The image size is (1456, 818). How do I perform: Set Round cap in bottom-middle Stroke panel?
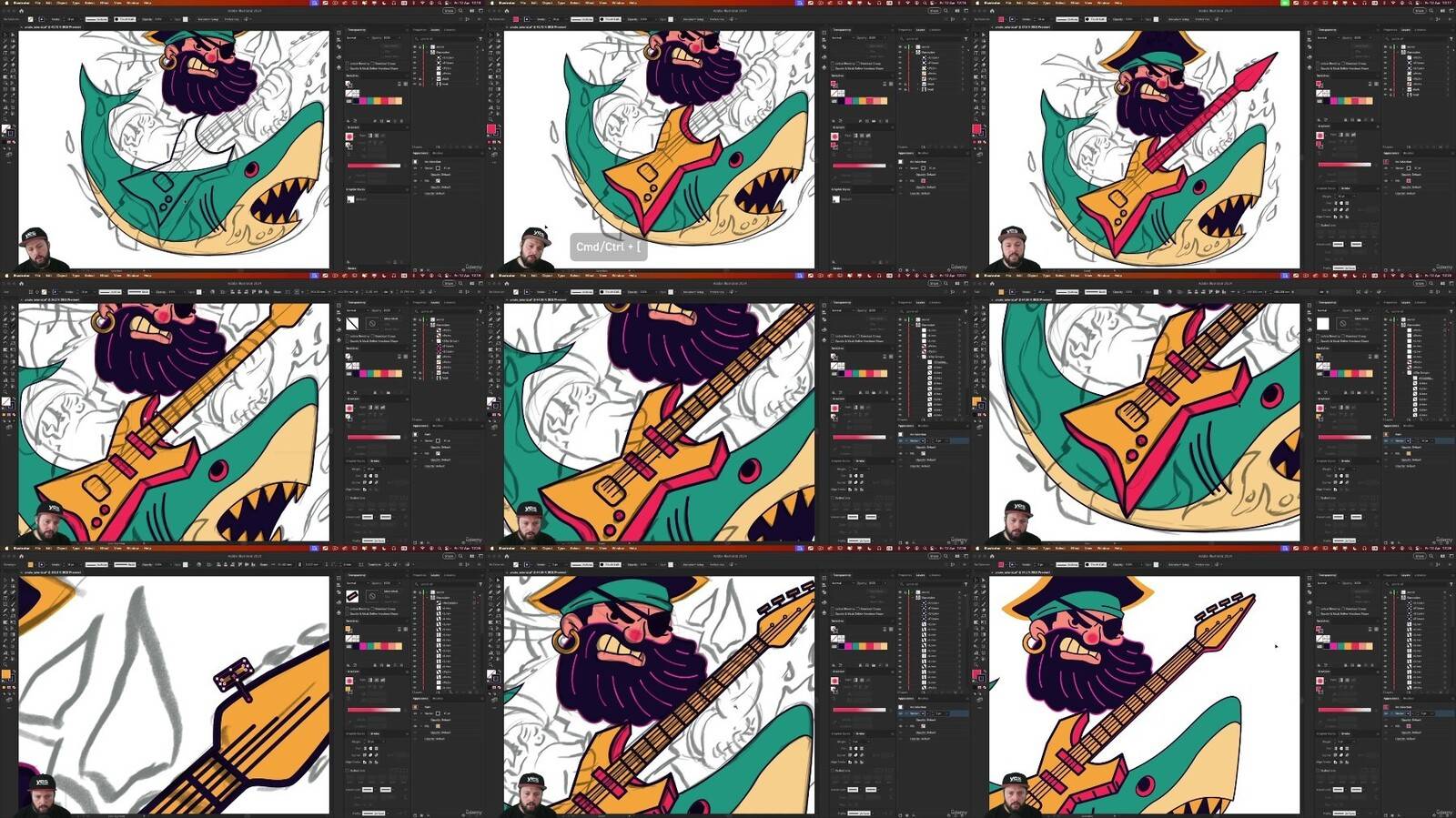[x=856, y=749]
